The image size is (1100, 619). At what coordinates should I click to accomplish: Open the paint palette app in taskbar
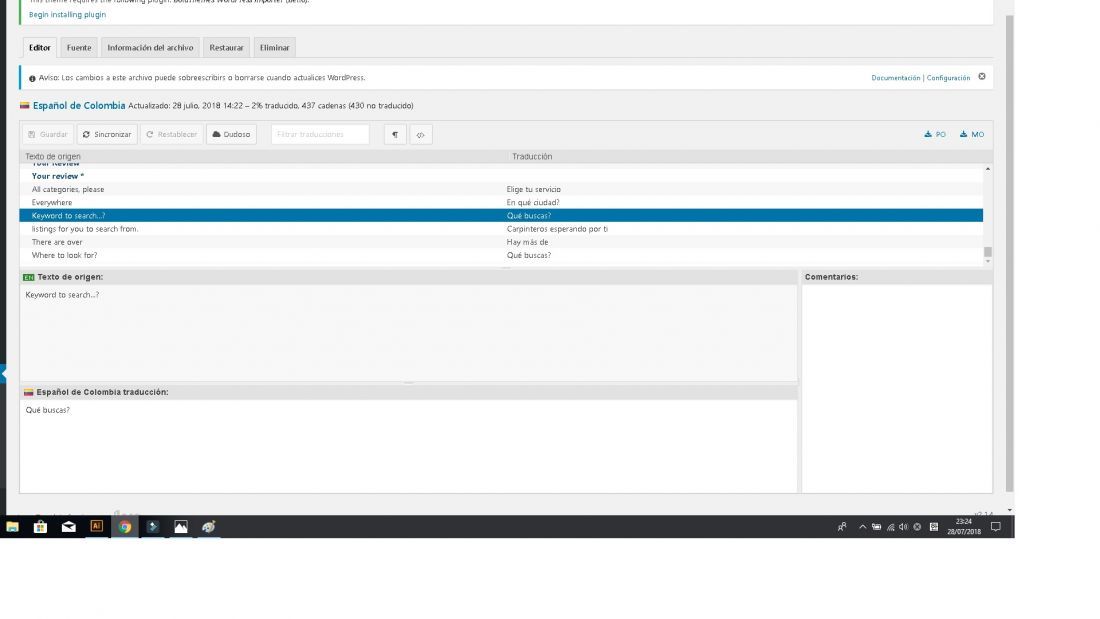pos(209,526)
